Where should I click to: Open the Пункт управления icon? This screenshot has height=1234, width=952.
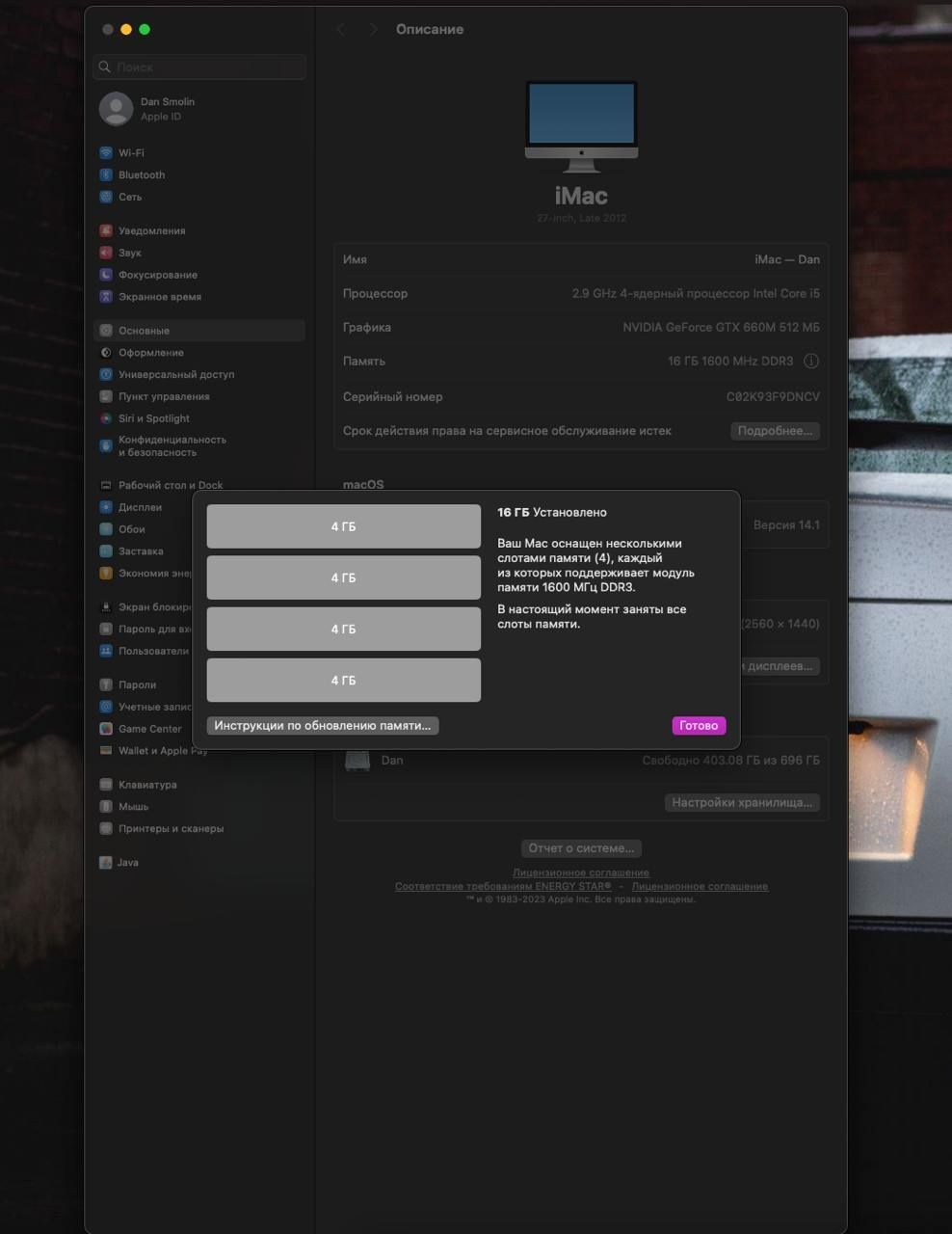click(x=106, y=396)
